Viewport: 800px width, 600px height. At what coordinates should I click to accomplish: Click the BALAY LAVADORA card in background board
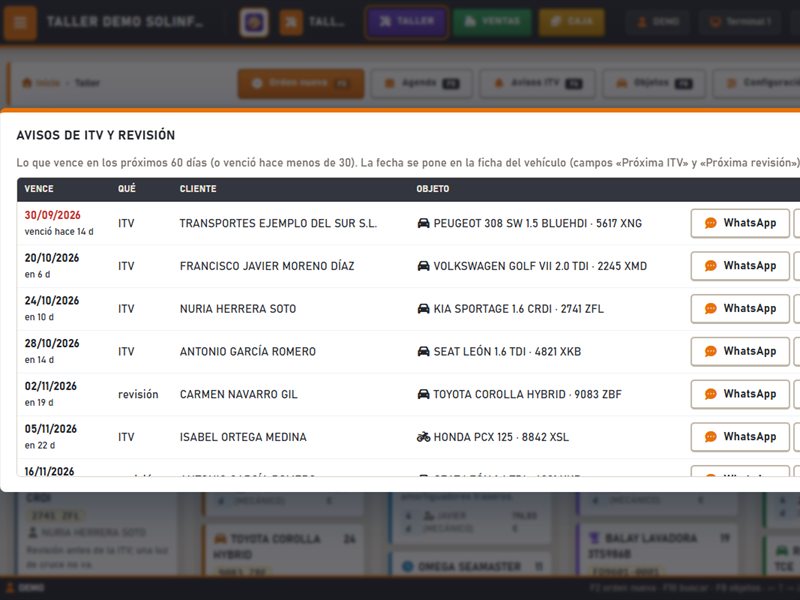657,551
